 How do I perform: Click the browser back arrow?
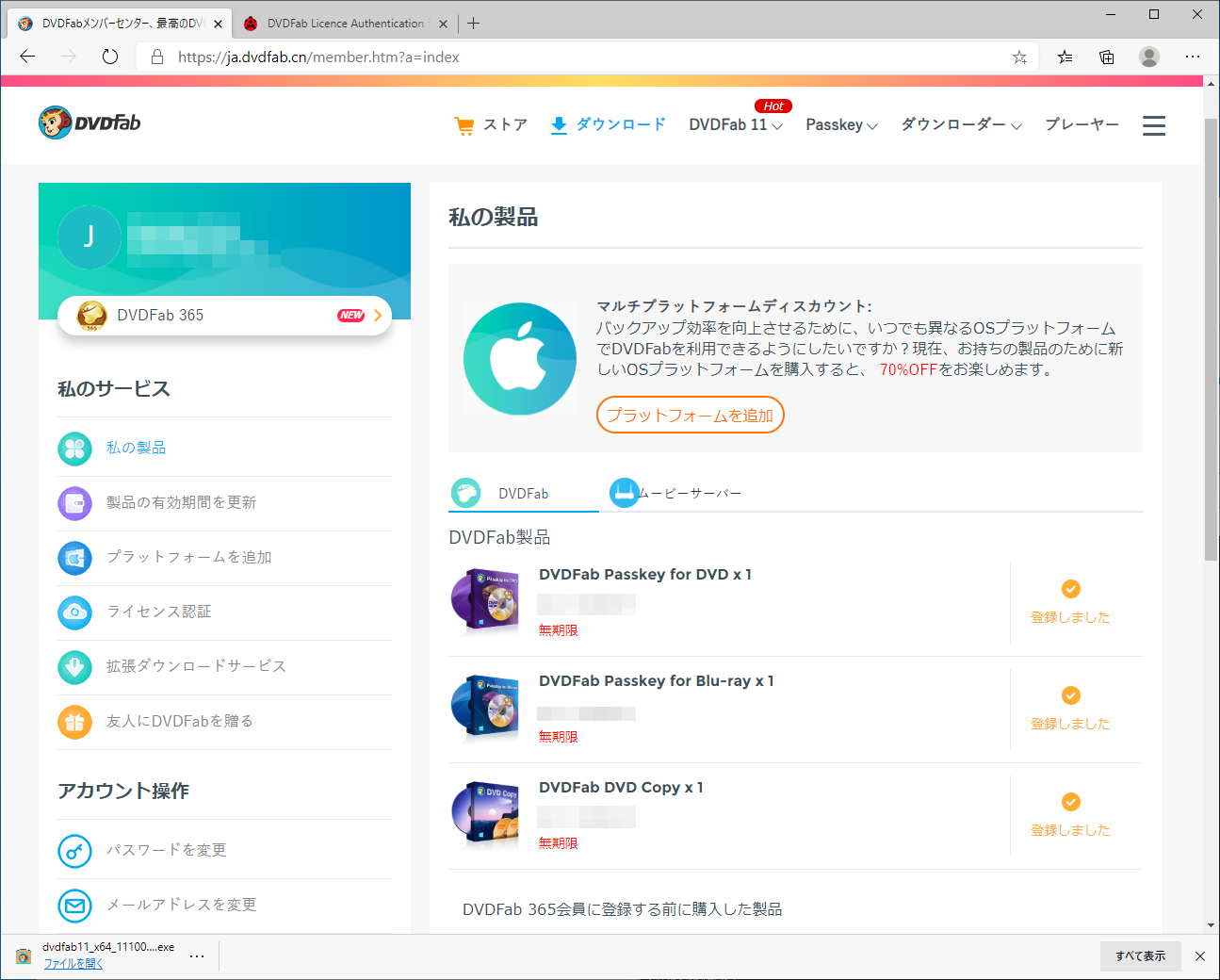tap(27, 57)
